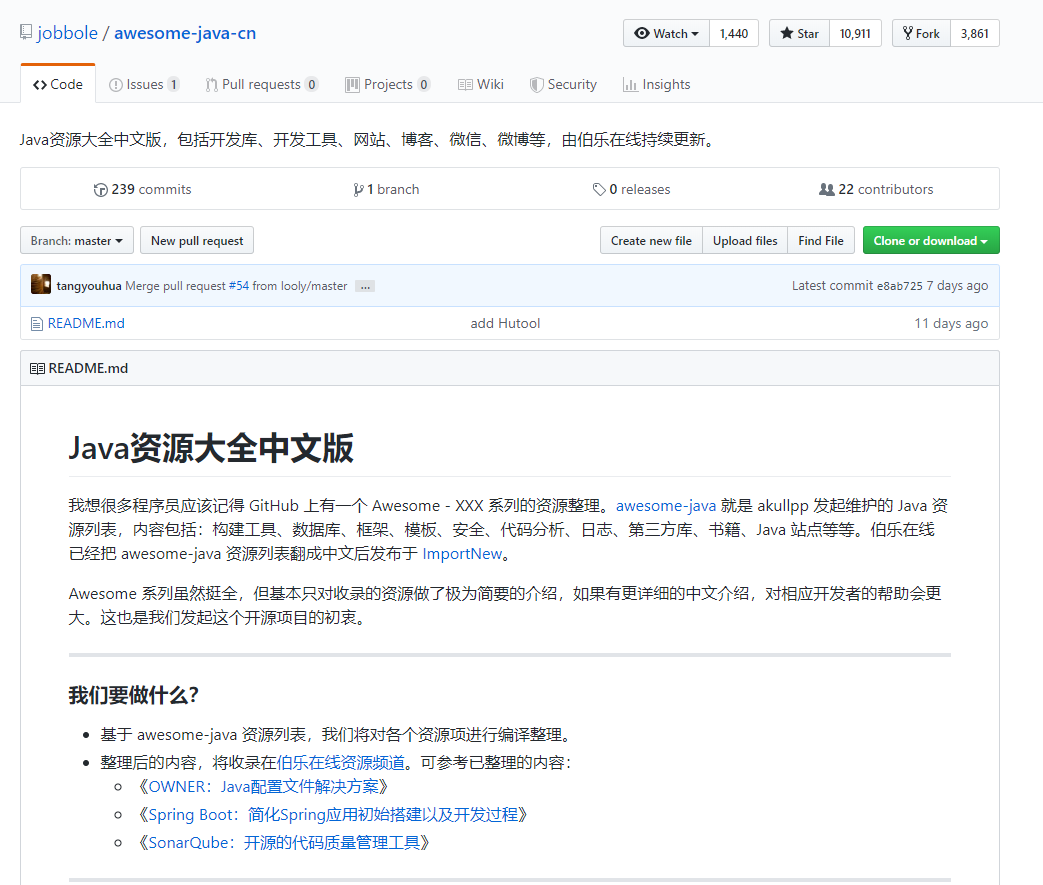Click the releases tag icon
This screenshot has height=885, width=1043.
tap(599, 190)
